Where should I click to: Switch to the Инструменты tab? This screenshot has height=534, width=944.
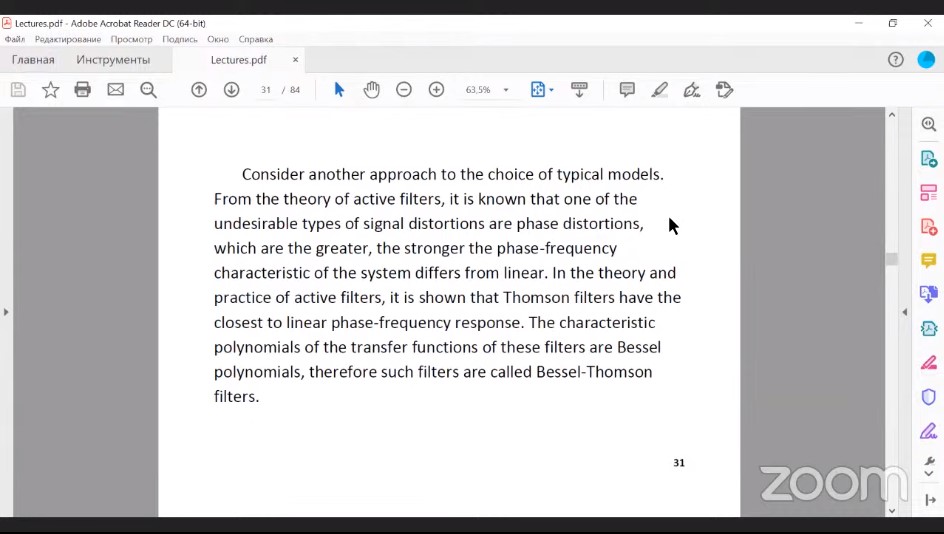point(113,60)
